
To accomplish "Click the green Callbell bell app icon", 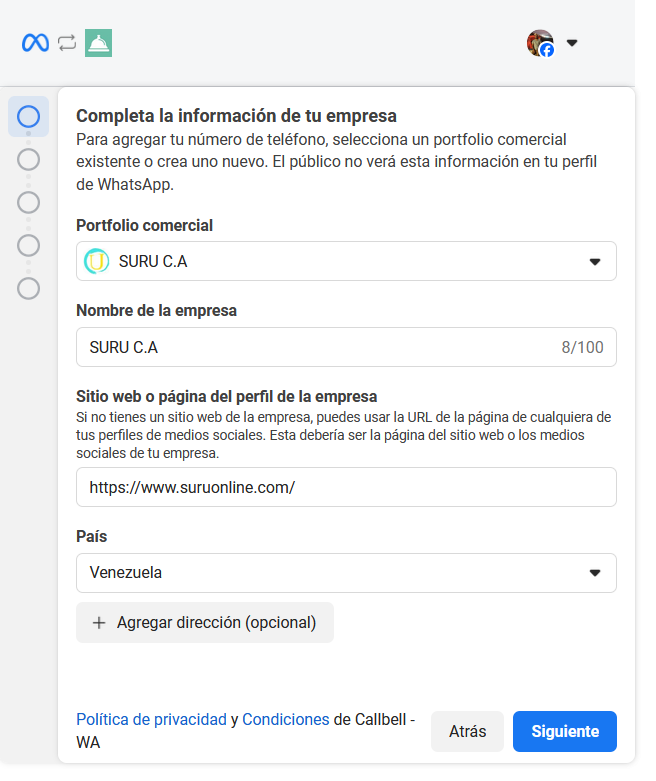I will coord(99,43).
